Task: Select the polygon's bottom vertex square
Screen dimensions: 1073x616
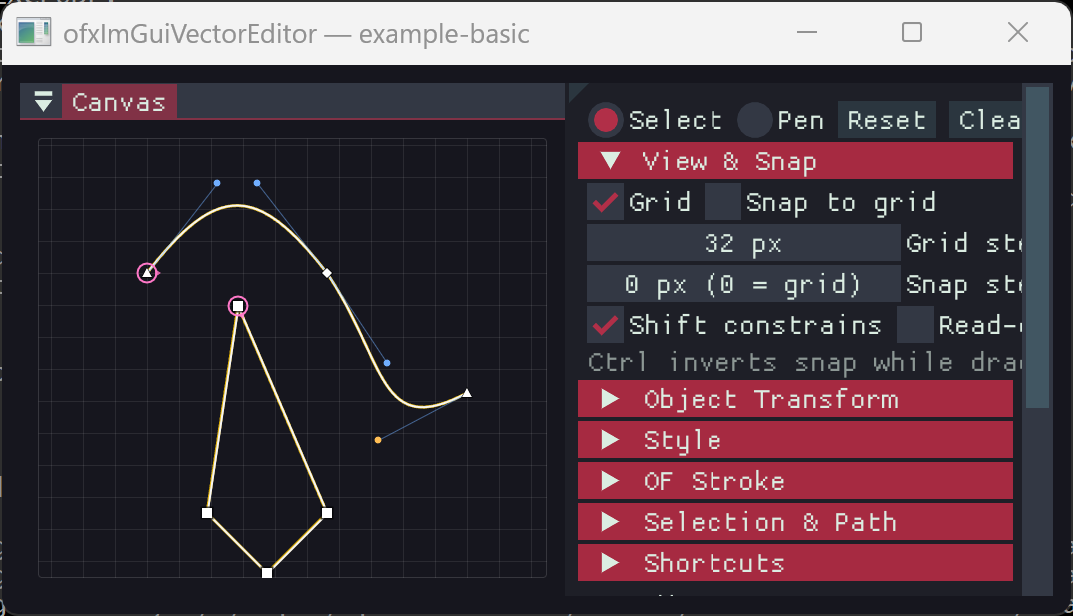Action: (267, 573)
